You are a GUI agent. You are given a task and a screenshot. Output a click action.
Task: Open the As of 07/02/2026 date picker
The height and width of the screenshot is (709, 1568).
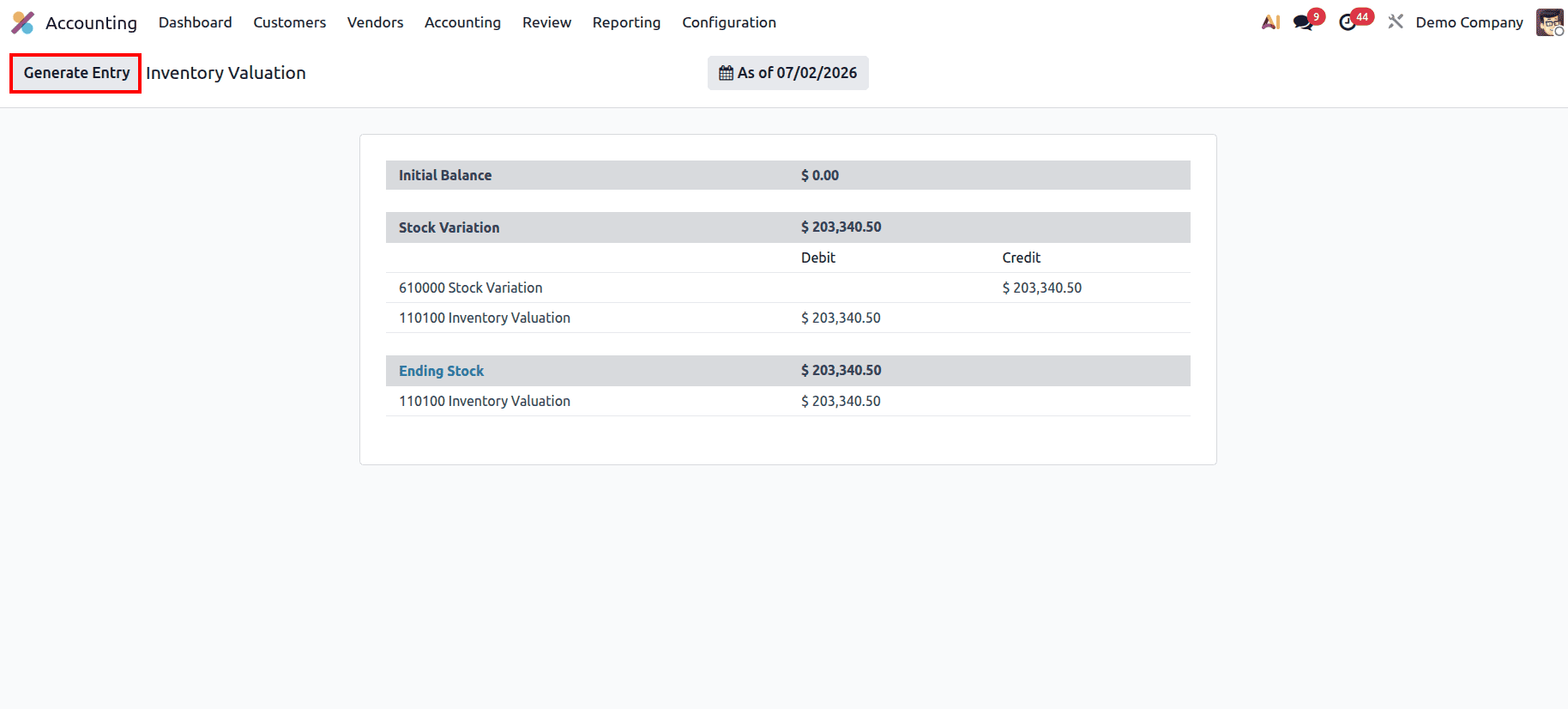pos(787,73)
